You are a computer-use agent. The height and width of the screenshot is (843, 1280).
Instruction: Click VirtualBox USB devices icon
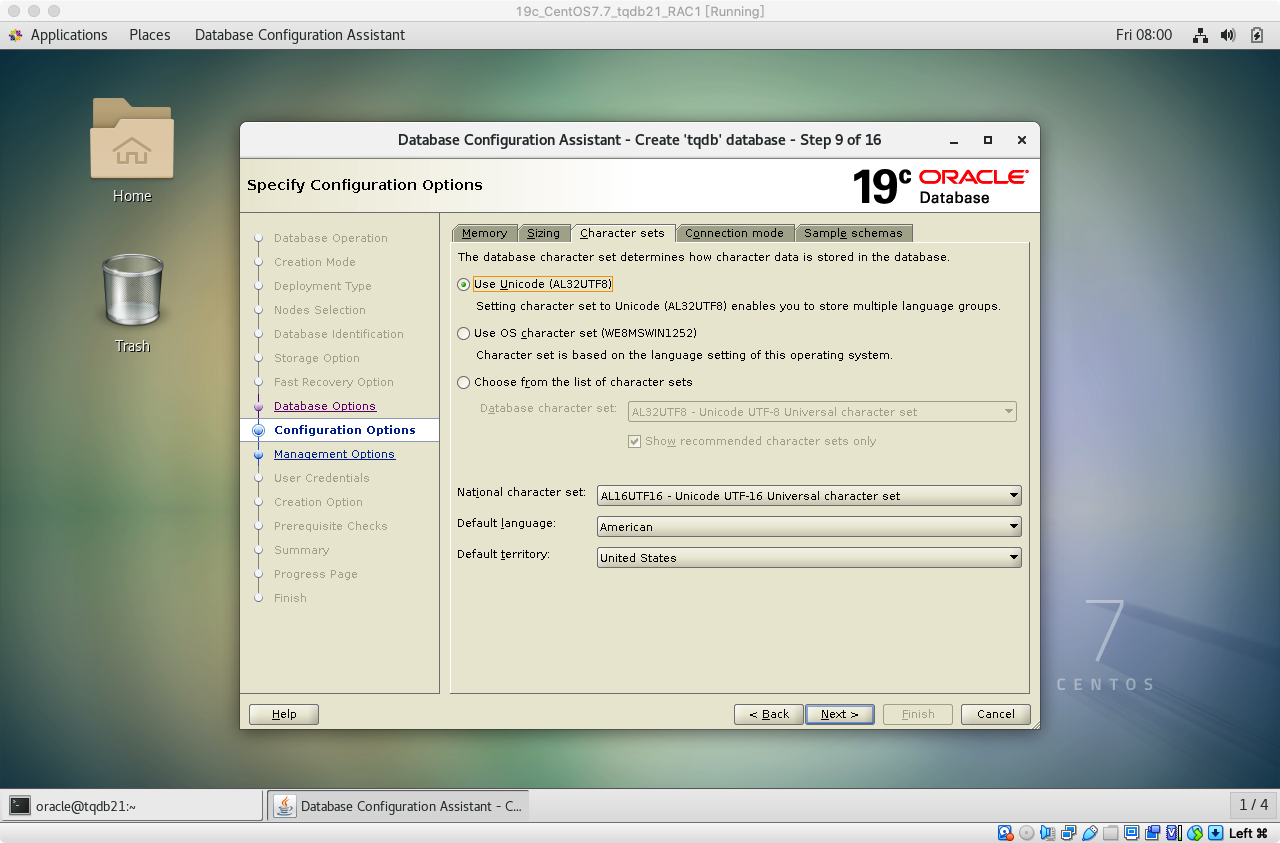point(1090,833)
